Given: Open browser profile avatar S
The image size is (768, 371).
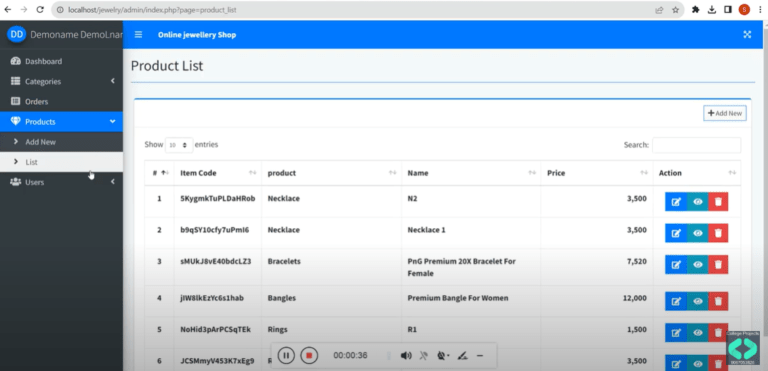Looking at the screenshot, I should (x=744, y=10).
